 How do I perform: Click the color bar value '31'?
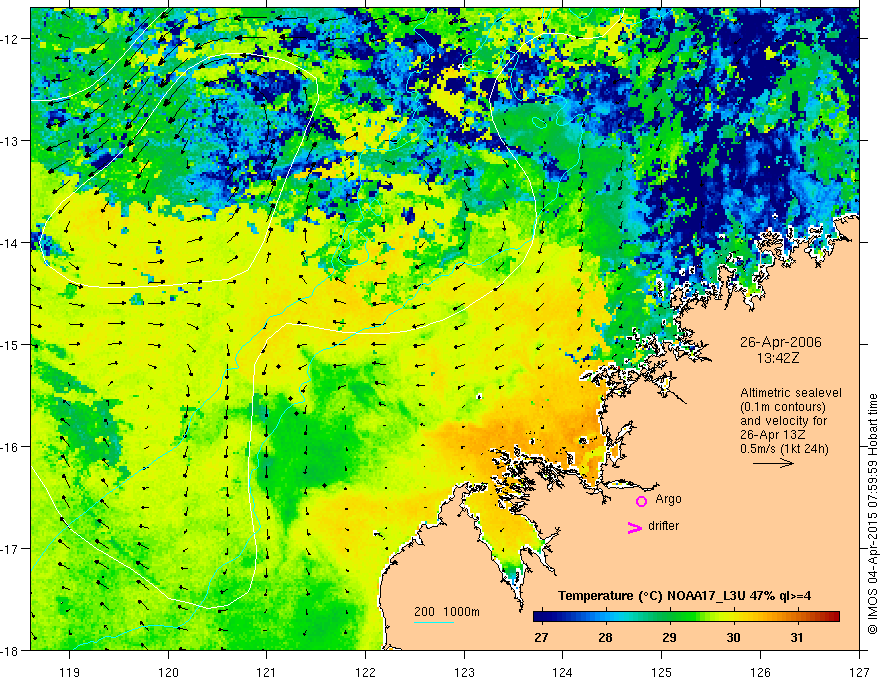click(x=796, y=637)
